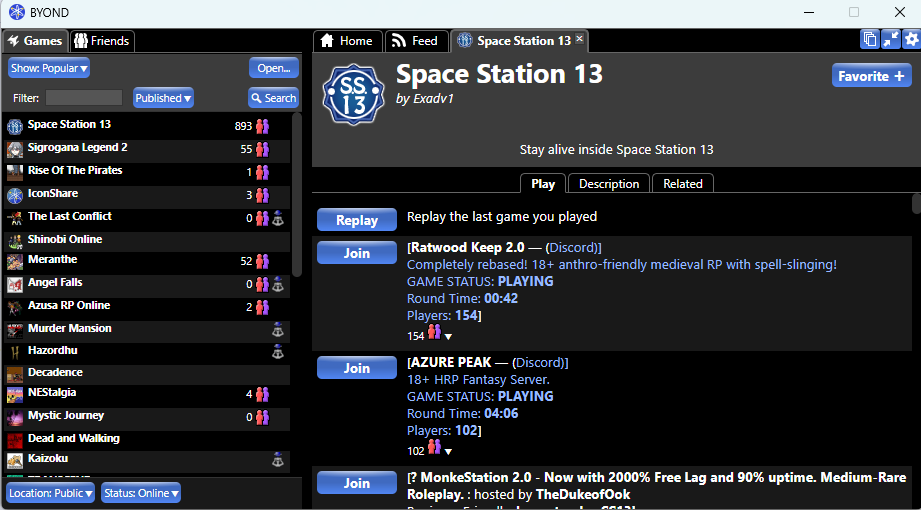Open the Location: Public dropdown
Screen dimensions: 921x510
click(51, 493)
